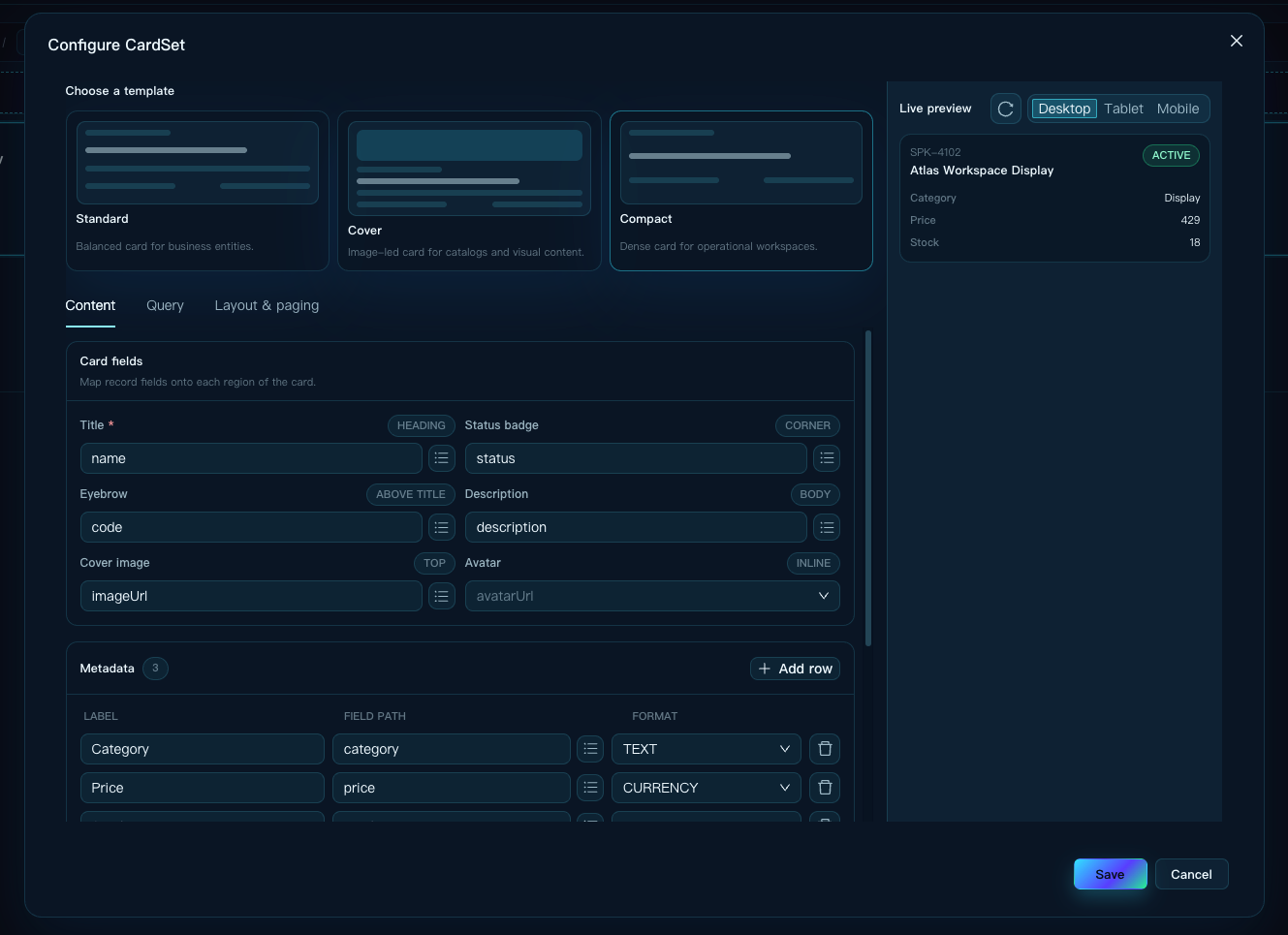Open field picker icon next to name input
1288x935 pixels.
coord(442,458)
